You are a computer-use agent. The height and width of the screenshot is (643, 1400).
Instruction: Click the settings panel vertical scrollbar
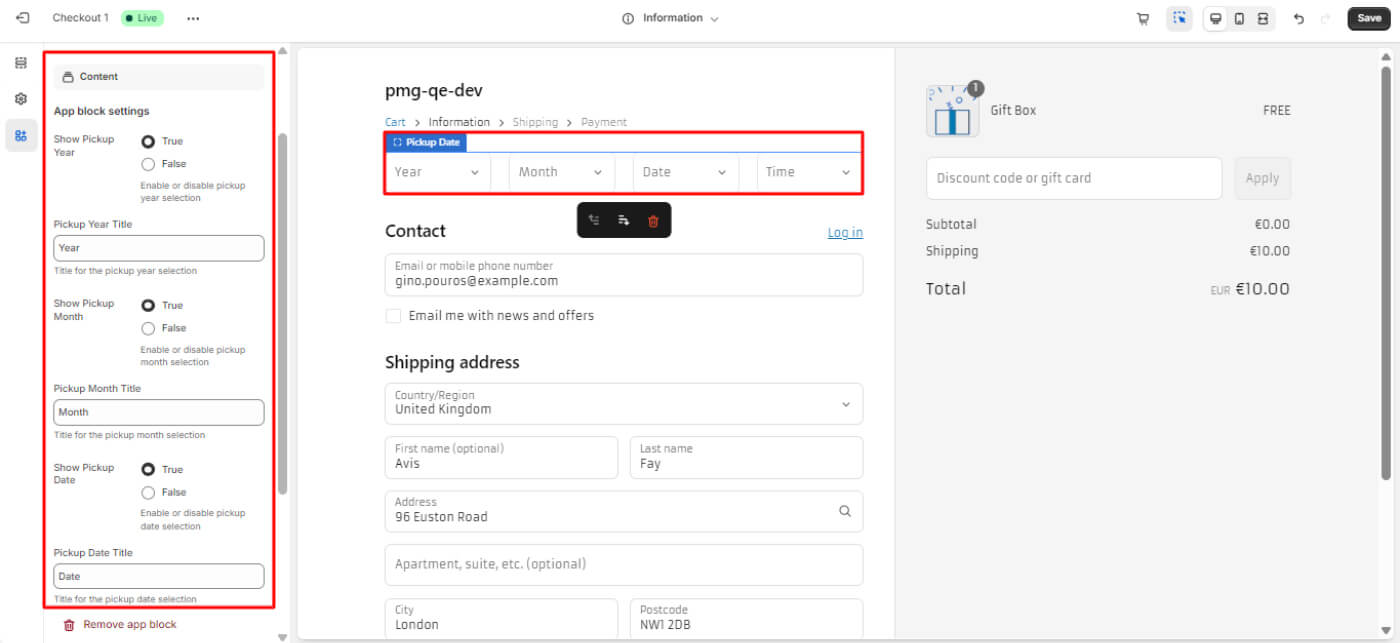point(282,310)
